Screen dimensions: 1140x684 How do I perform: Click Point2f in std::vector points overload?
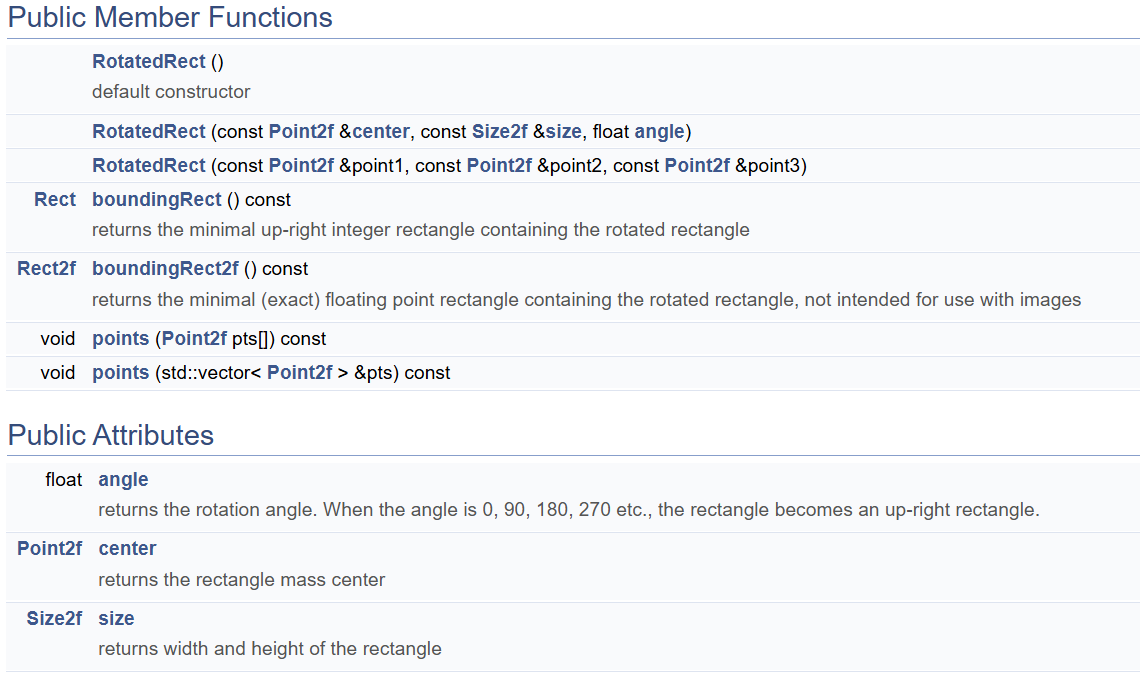point(299,372)
